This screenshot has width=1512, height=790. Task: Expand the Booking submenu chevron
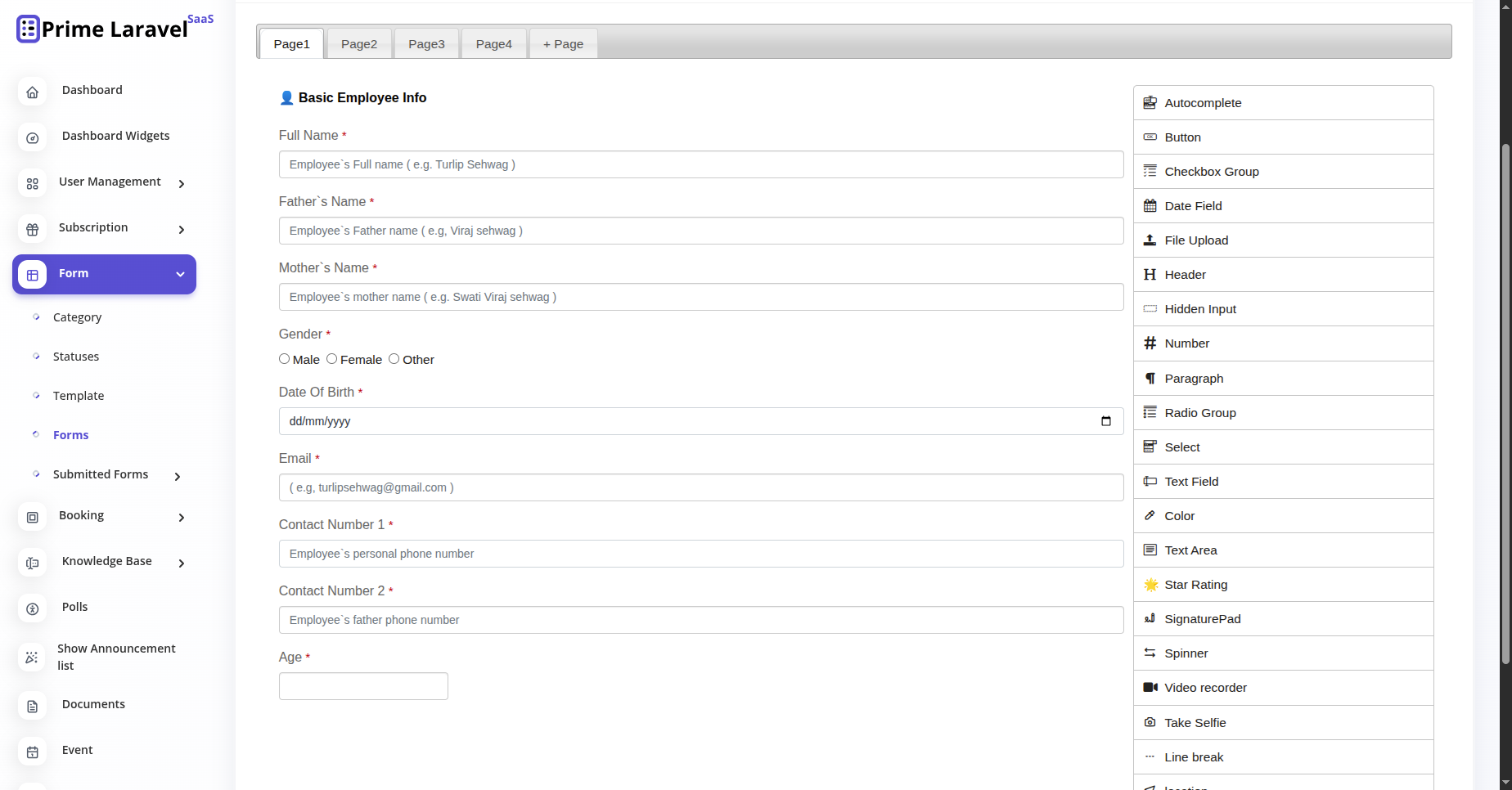click(x=182, y=518)
